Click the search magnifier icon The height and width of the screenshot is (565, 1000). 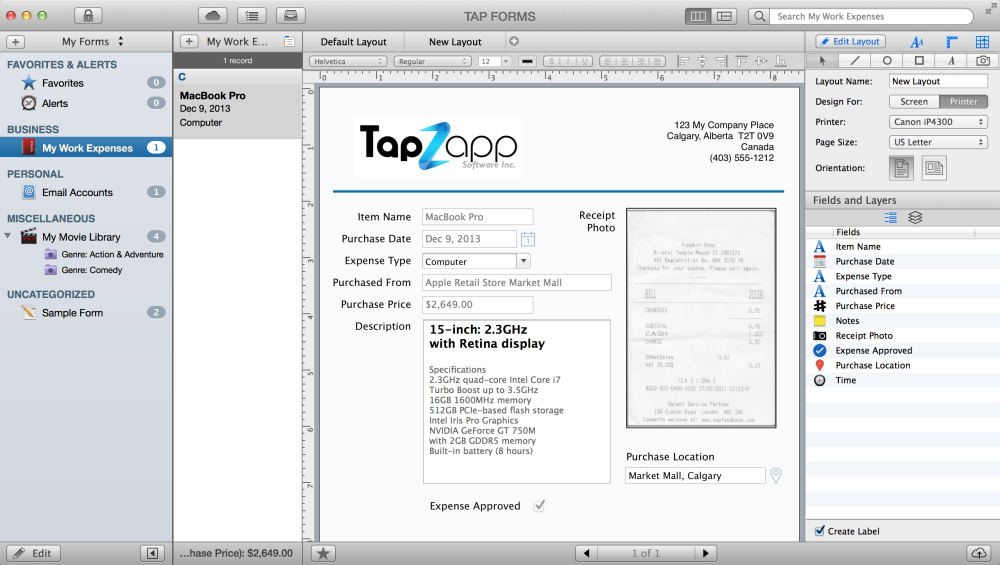tap(759, 16)
